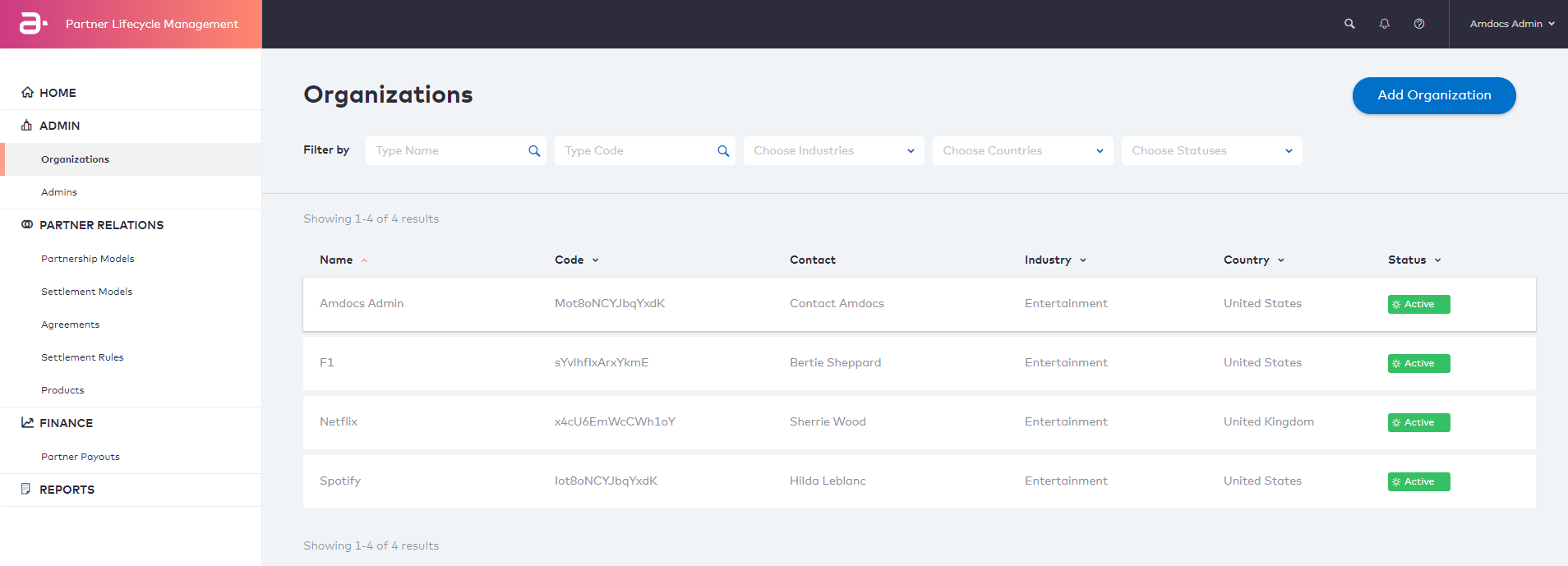The height and width of the screenshot is (566, 1568).
Task: Sort by the Name column header
Action: point(344,260)
